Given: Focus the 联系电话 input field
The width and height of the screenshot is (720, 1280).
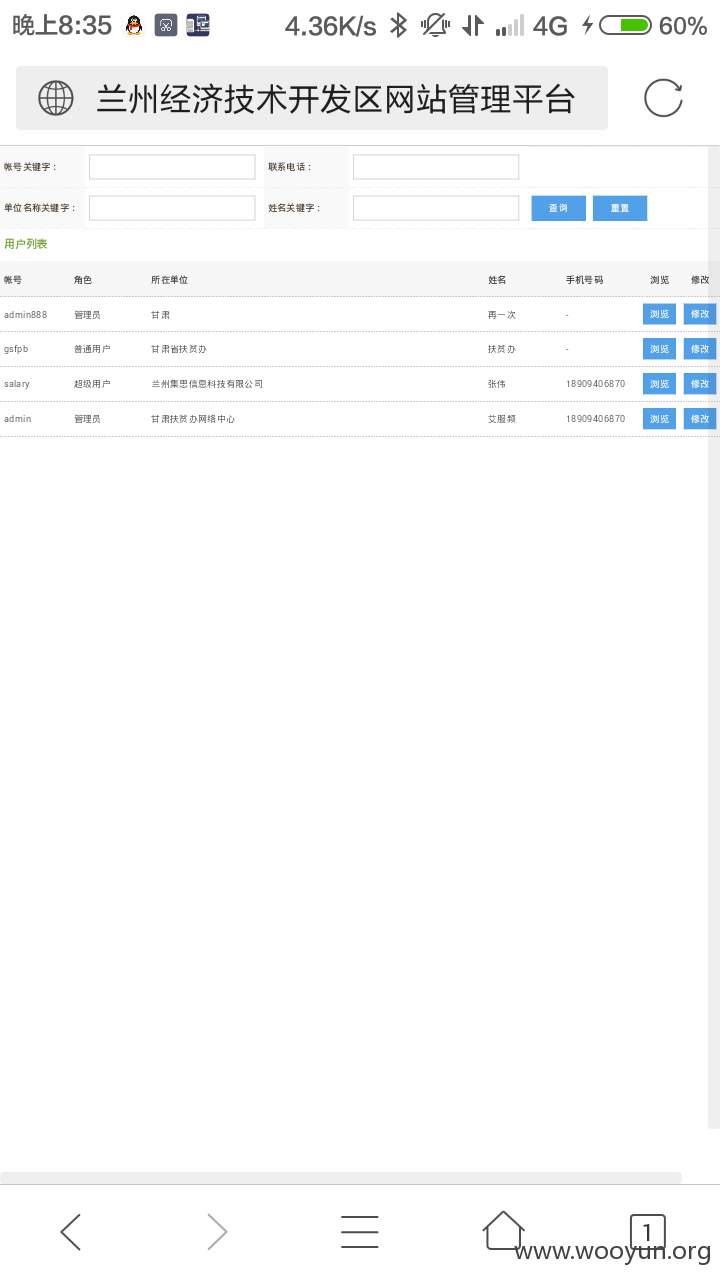Looking at the screenshot, I should click(x=436, y=167).
